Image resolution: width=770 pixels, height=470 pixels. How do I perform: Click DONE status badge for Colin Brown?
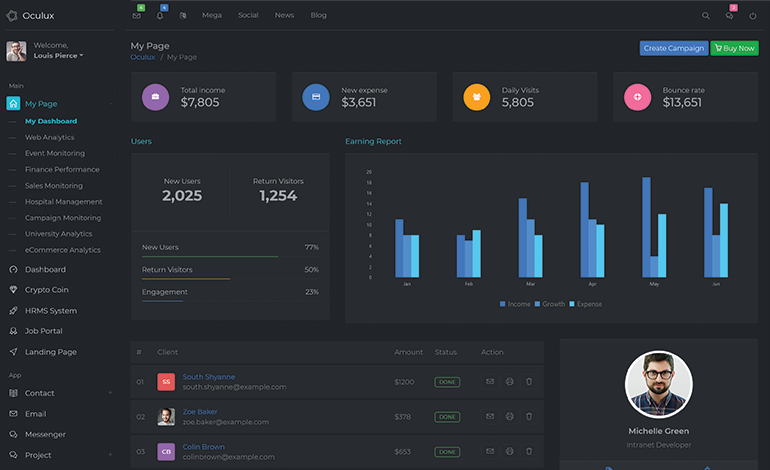point(447,452)
